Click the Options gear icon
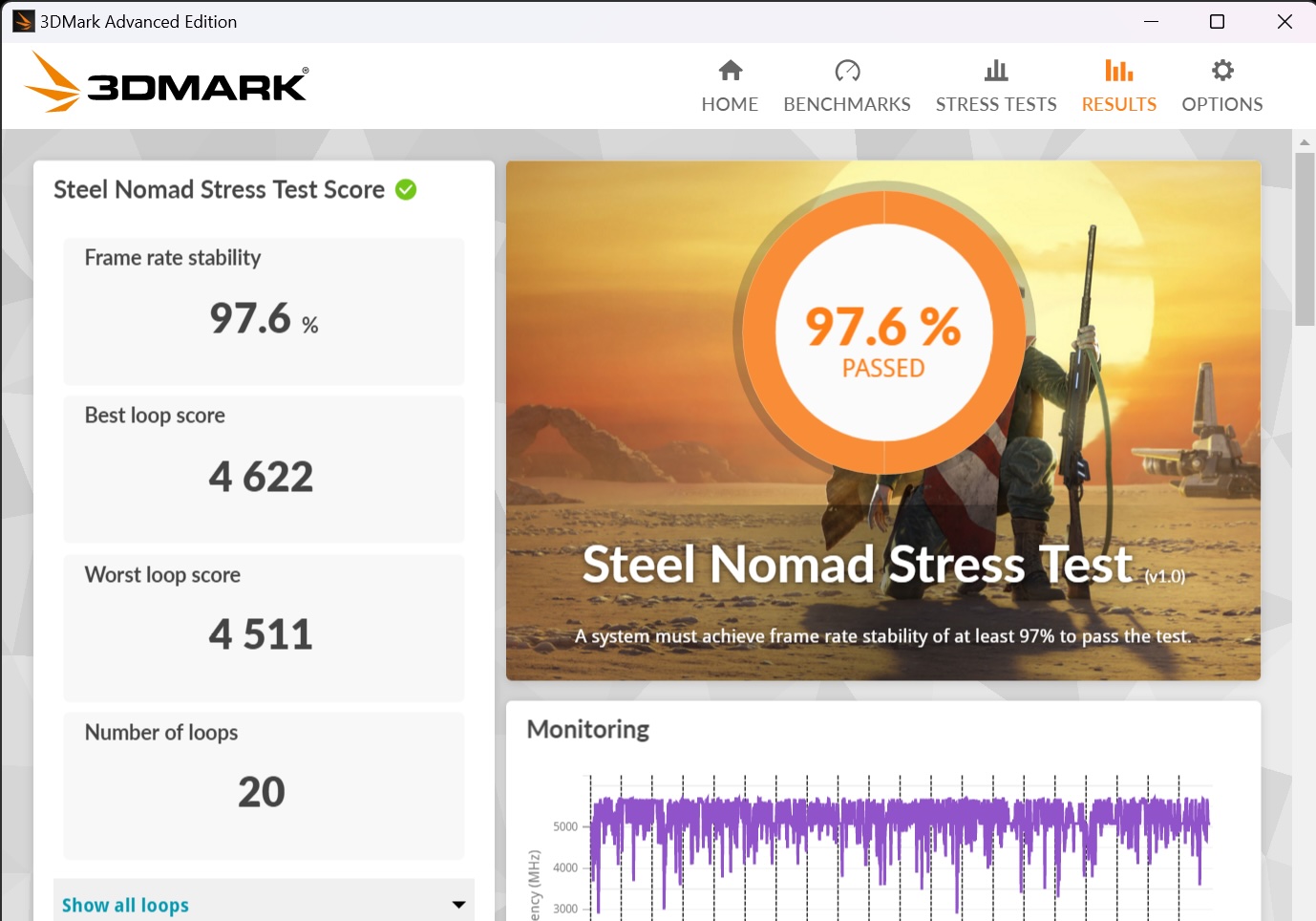 [1222, 70]
